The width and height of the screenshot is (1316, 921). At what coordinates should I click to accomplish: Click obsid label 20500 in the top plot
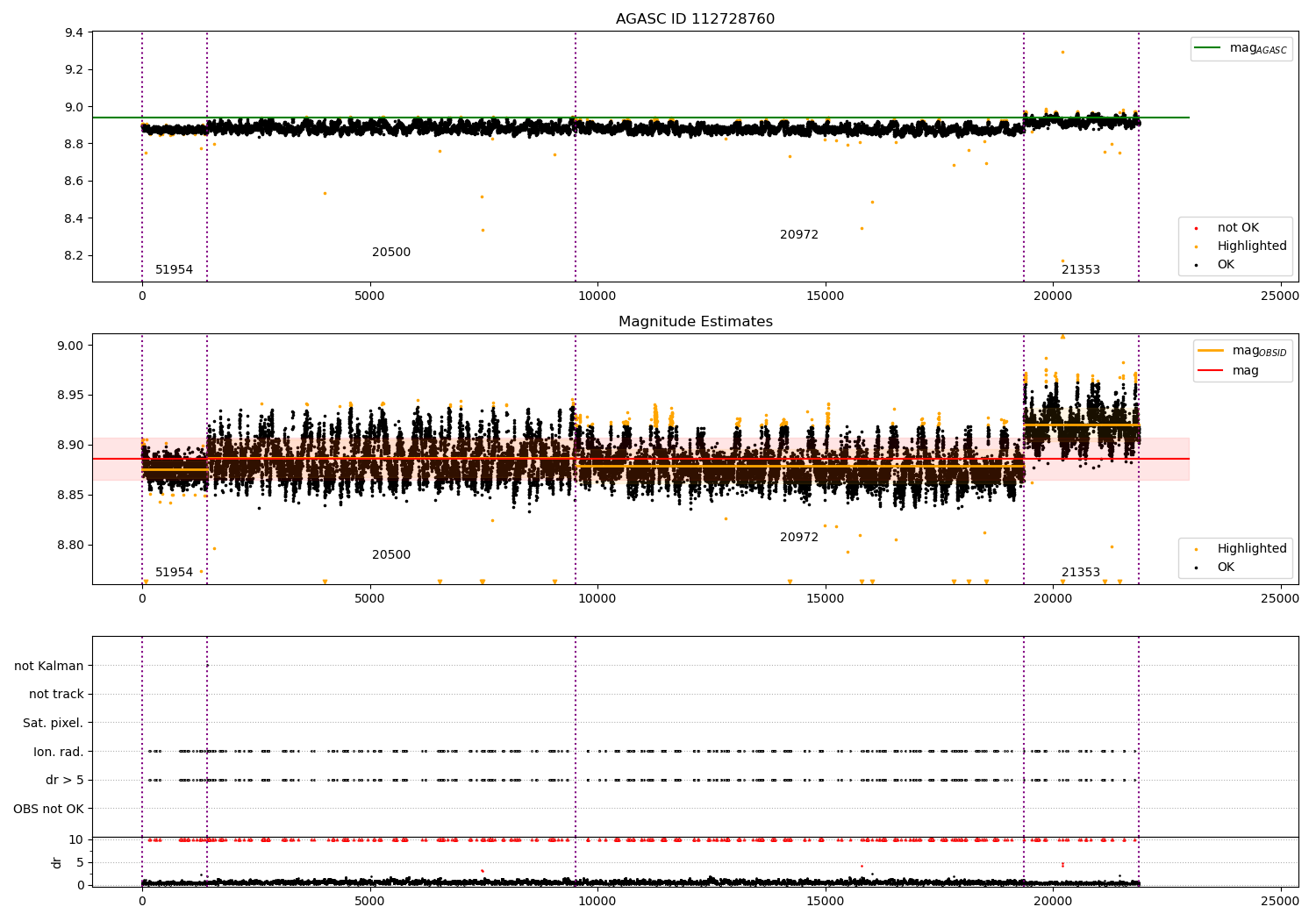391,253
